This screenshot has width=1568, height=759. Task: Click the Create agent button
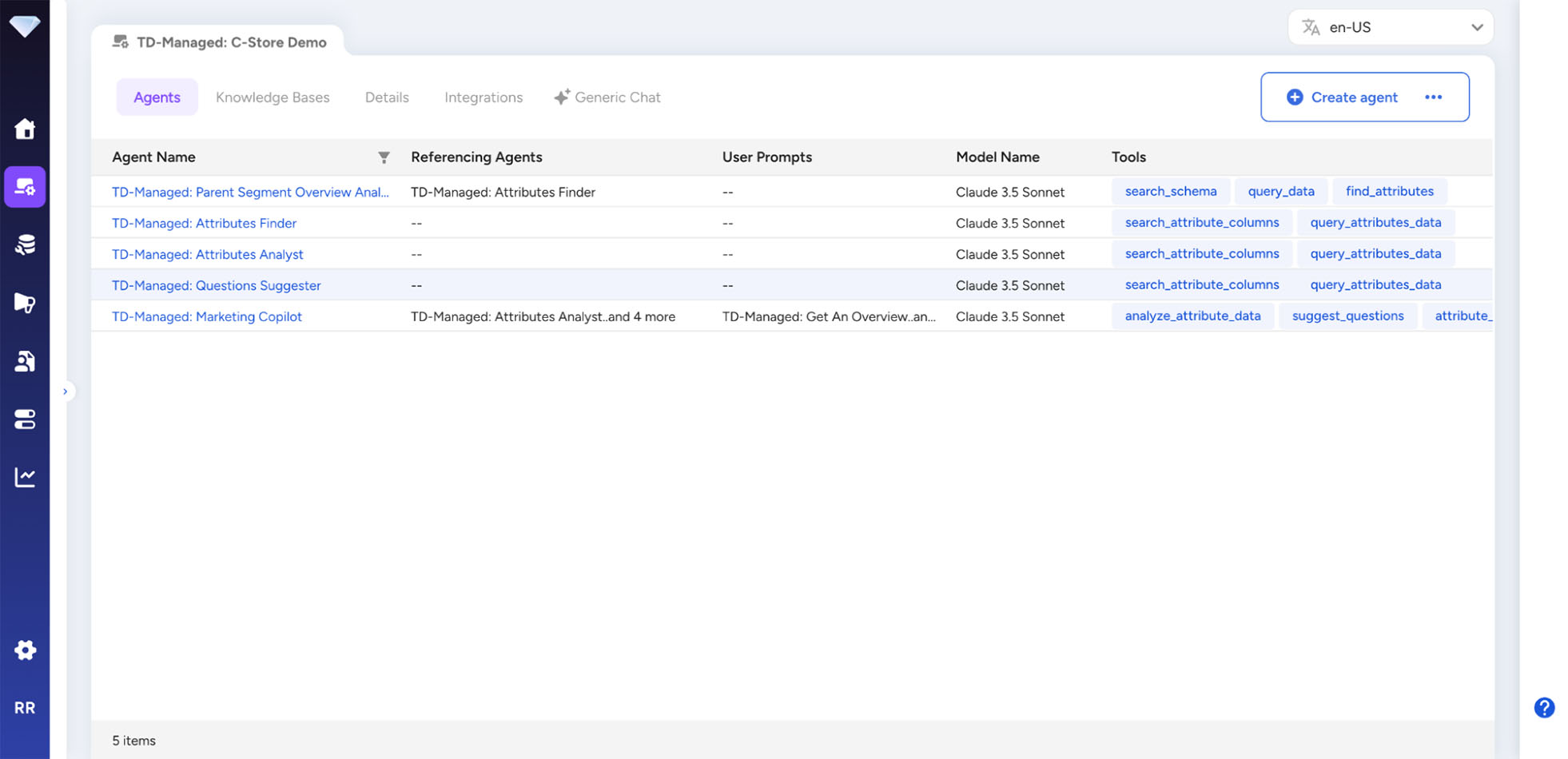[1343, 97]
